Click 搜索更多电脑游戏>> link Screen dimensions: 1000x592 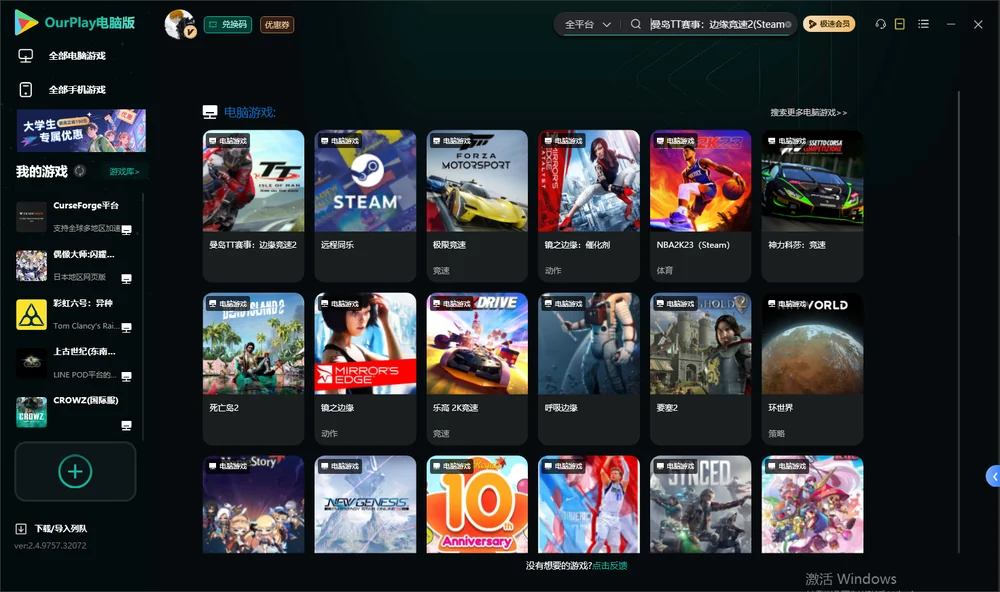(809, 113)
